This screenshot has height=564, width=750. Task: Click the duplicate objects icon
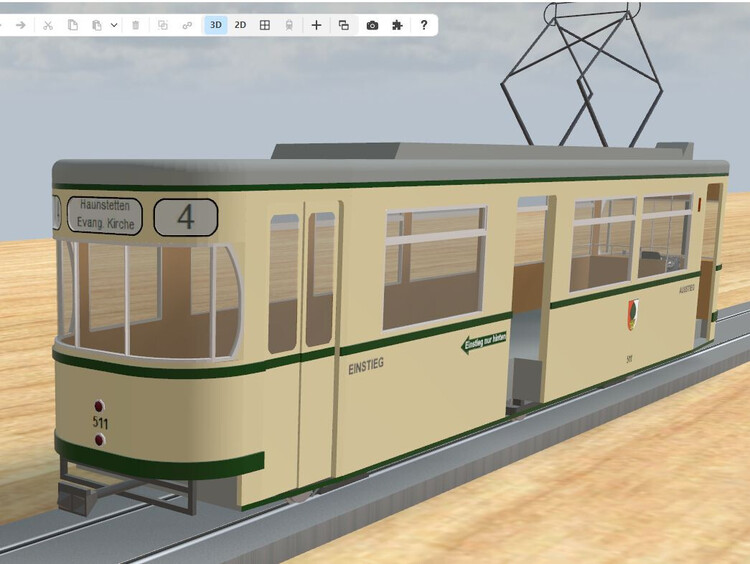click(163, 25)
